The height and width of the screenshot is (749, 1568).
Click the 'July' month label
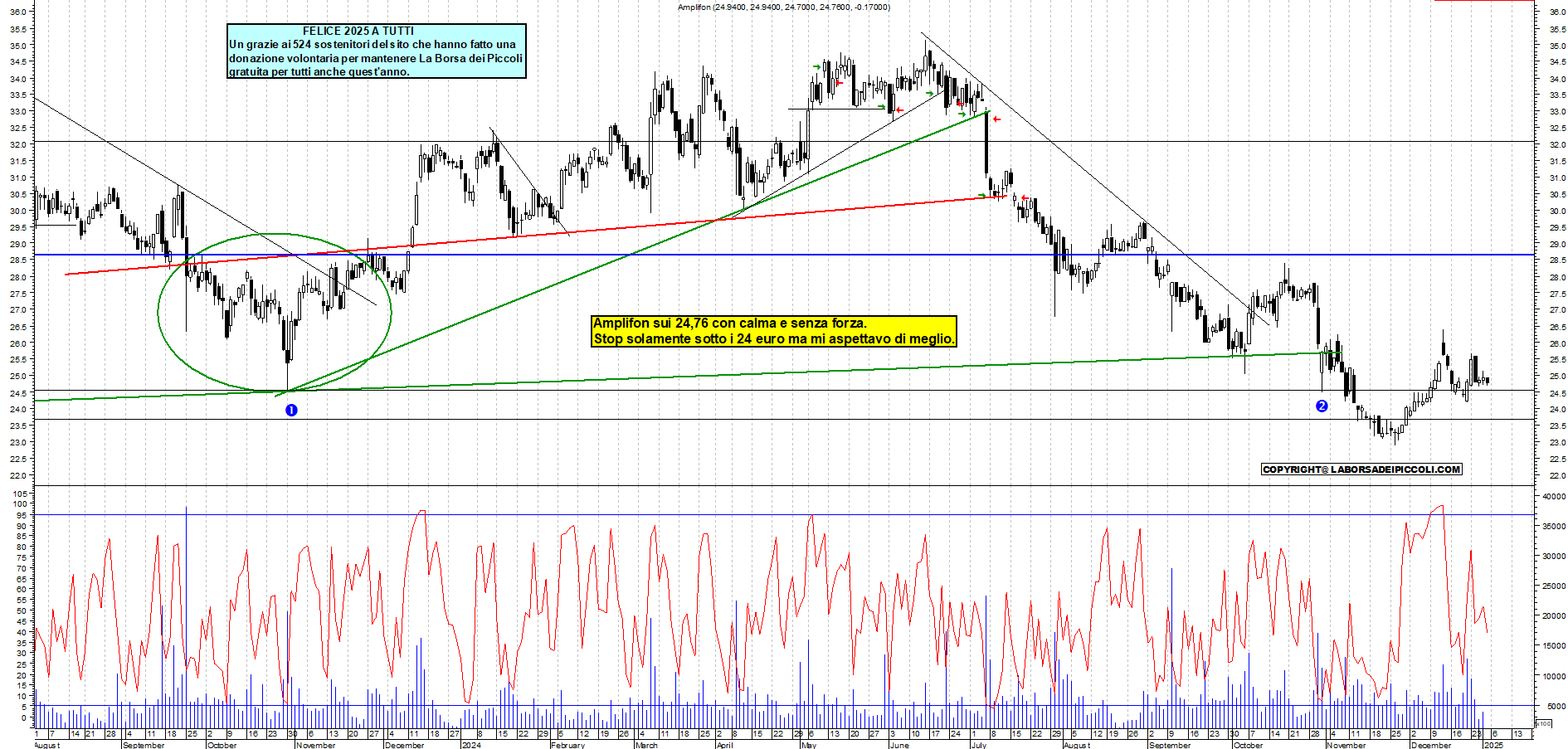pyautogui.click(x=979, y=745)
